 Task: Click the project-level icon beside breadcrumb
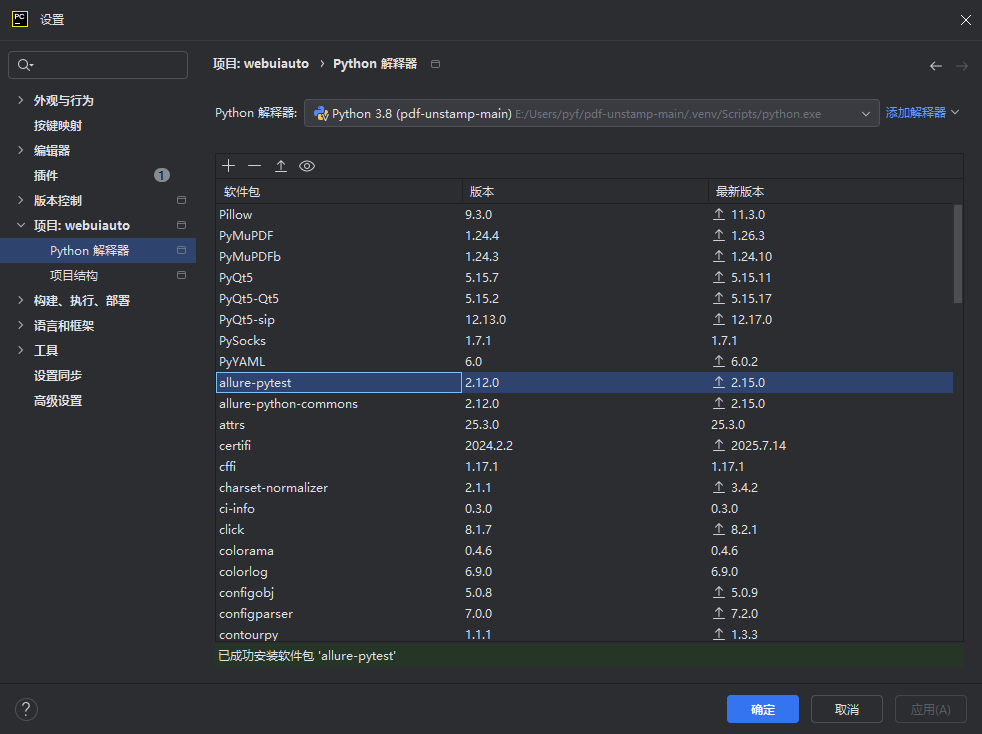(x=435, y=64)
